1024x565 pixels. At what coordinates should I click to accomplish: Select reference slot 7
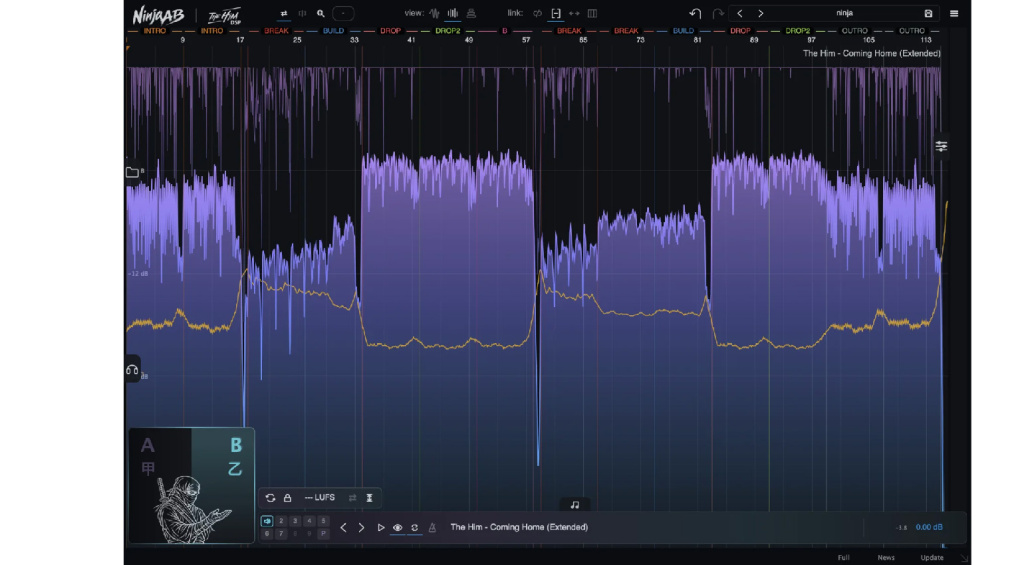[x=281, y=534]
